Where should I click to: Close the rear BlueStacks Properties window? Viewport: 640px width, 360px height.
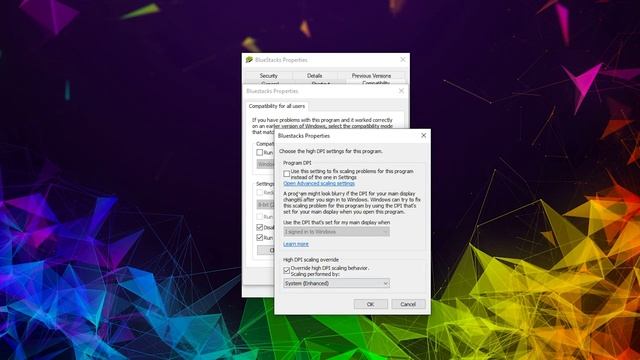(403, 60)
